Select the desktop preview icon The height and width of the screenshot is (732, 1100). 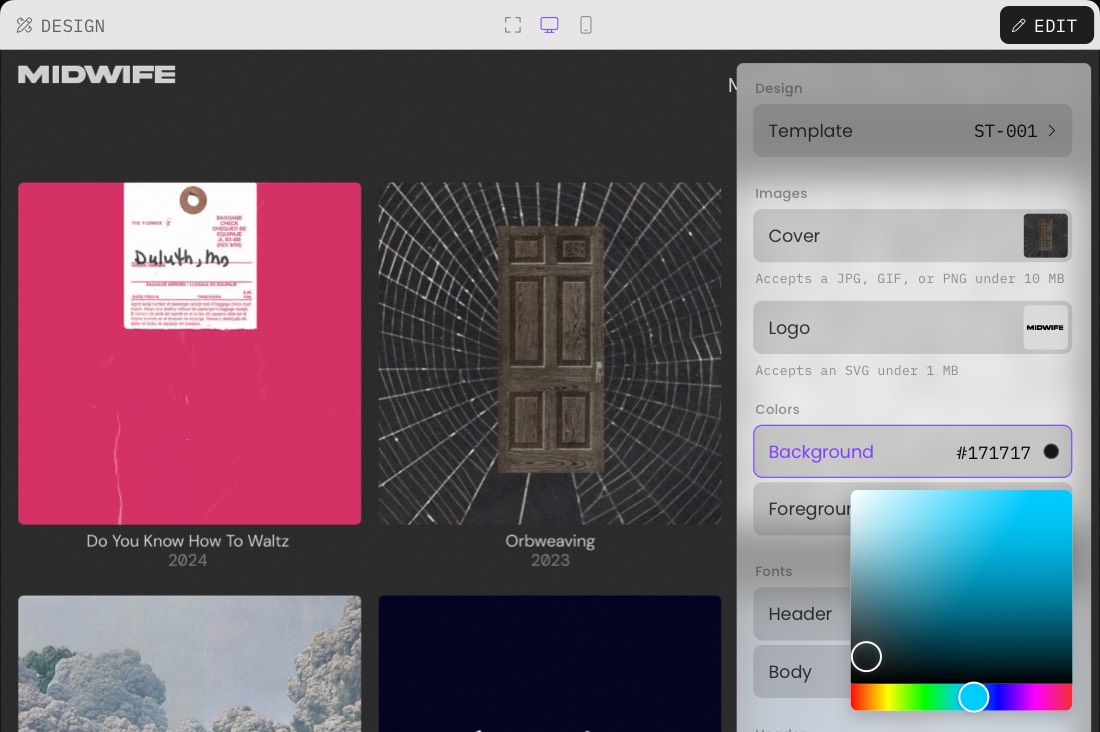pos(549,25)
